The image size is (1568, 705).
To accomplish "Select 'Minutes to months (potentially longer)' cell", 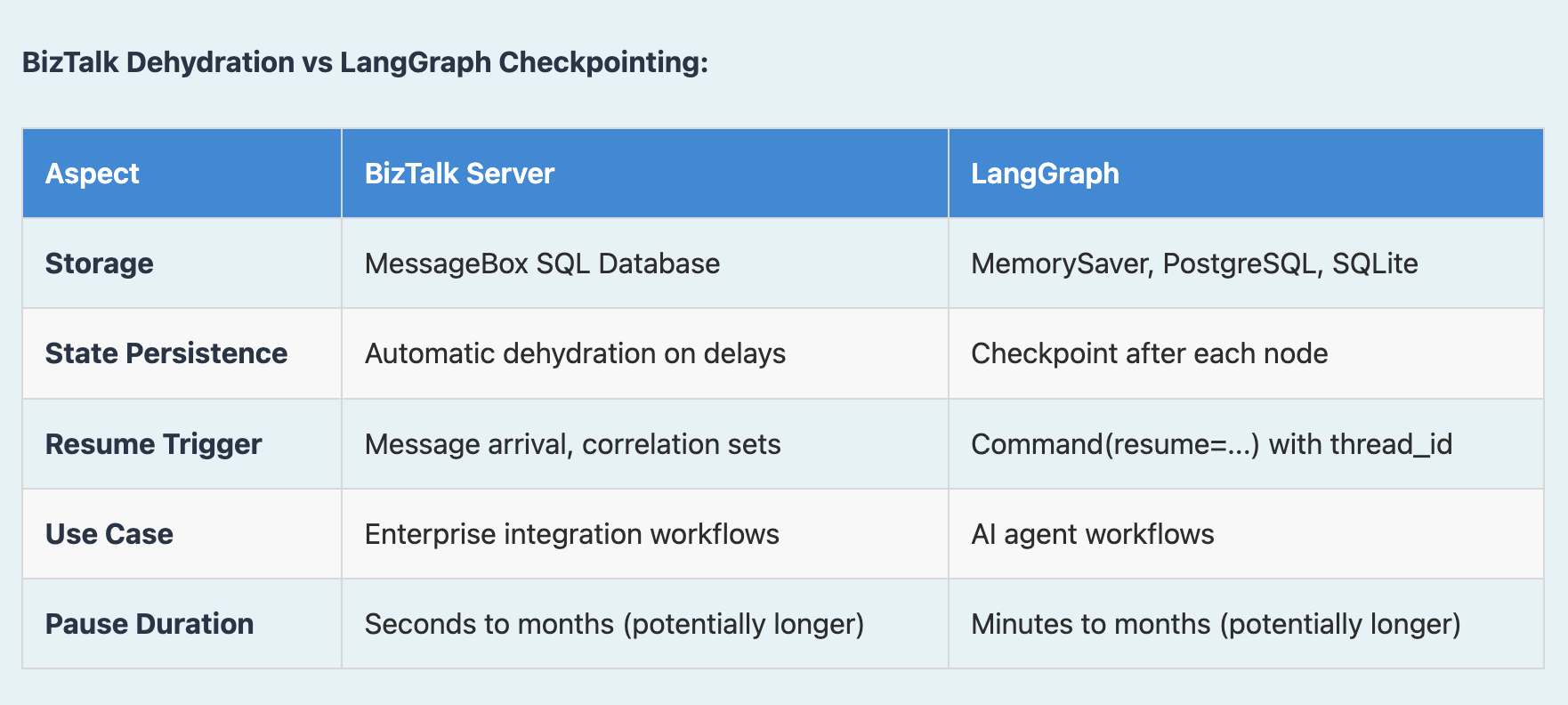I will tap(1246, 623).
